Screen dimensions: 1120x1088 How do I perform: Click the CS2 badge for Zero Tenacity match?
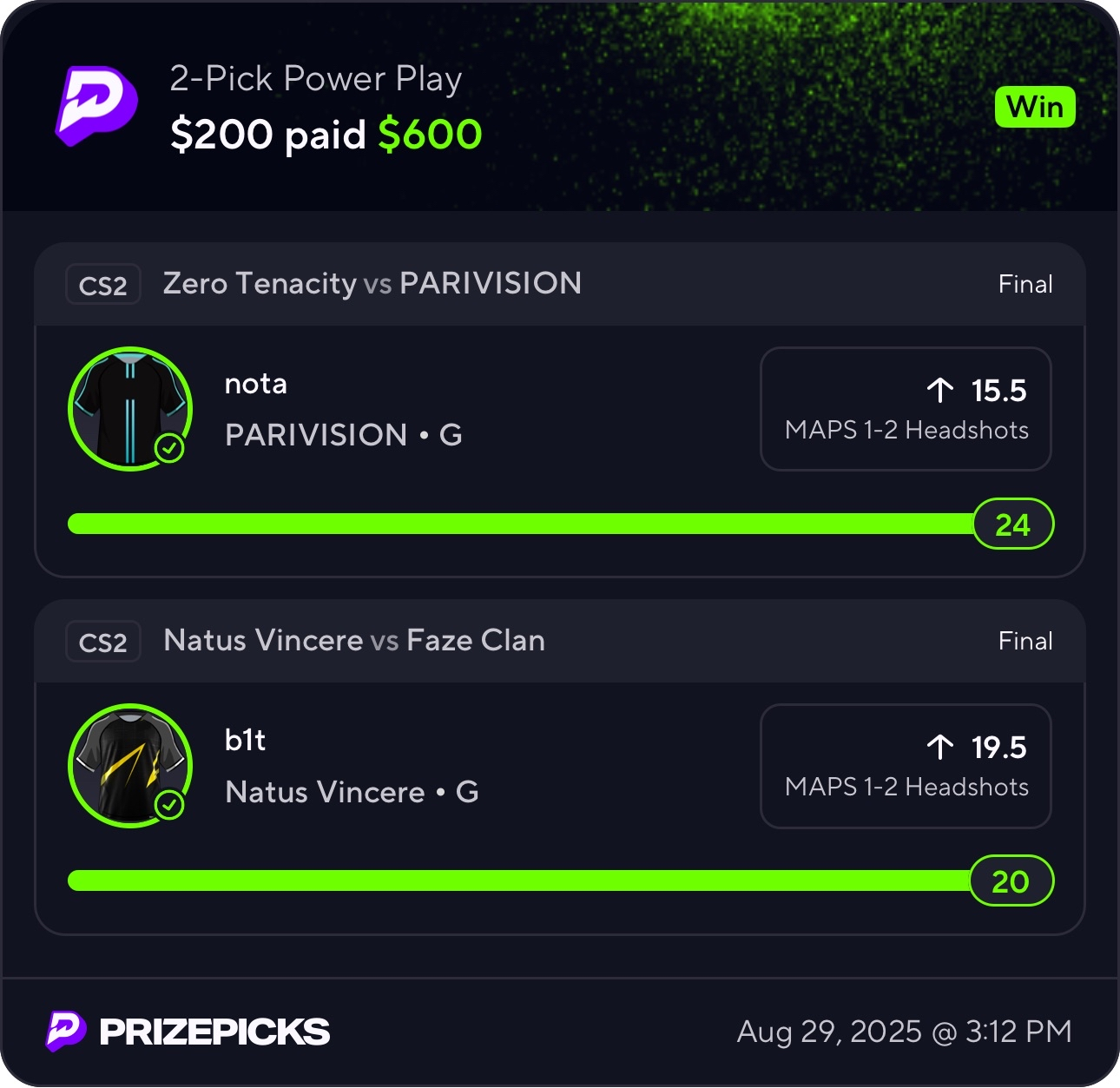102,285
